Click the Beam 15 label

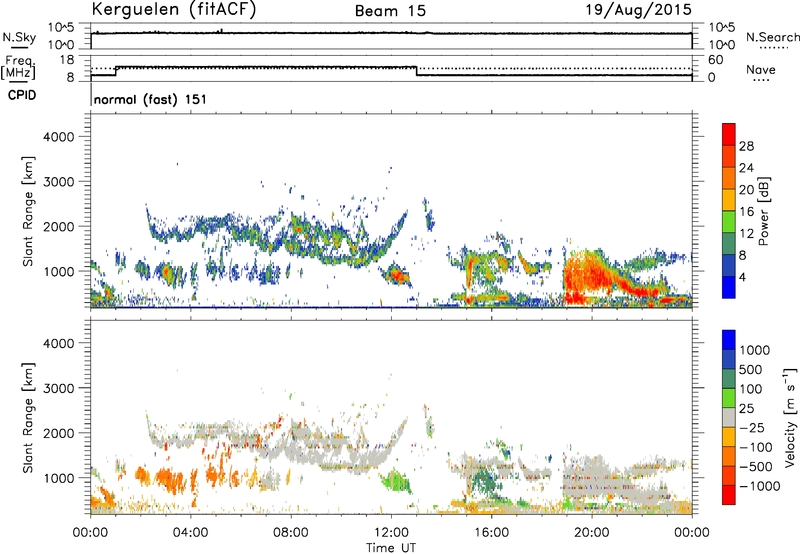(390, 11)
